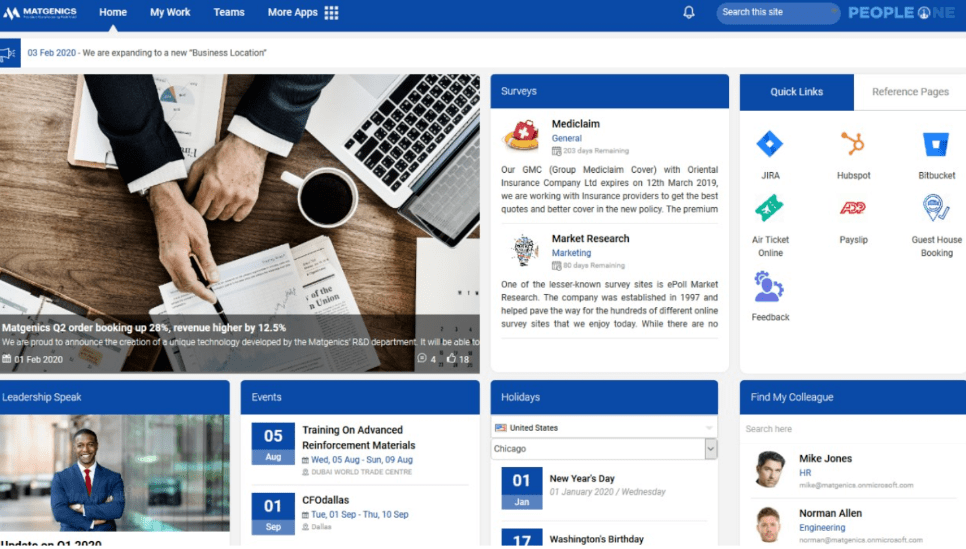This screenshot has width=966, height=549.
Task: Click the 05 Aug event date badge
Action: click(x=273, y=444)
